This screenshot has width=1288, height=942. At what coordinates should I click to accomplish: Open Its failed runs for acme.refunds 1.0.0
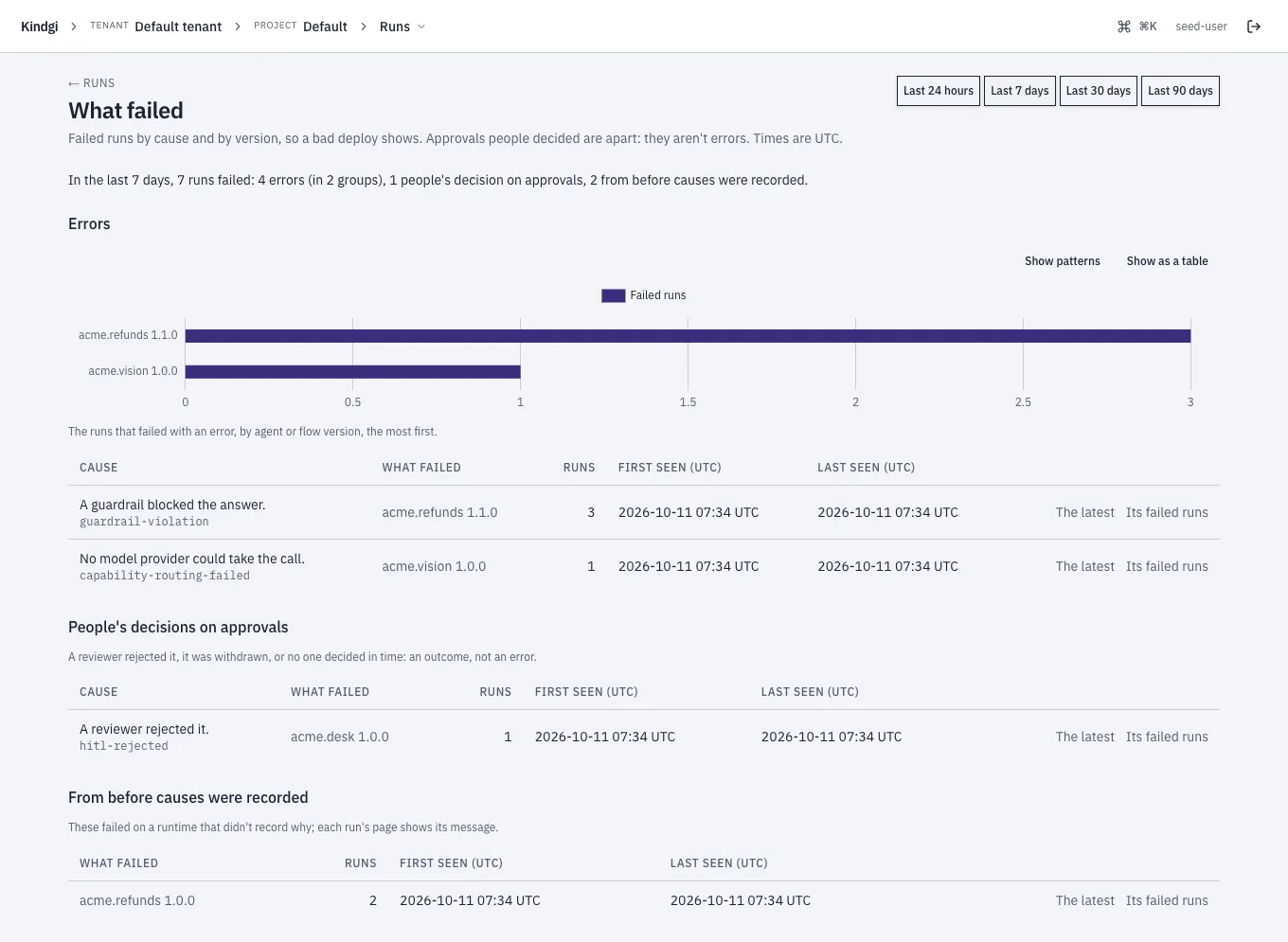click(x=1167, y=900)
